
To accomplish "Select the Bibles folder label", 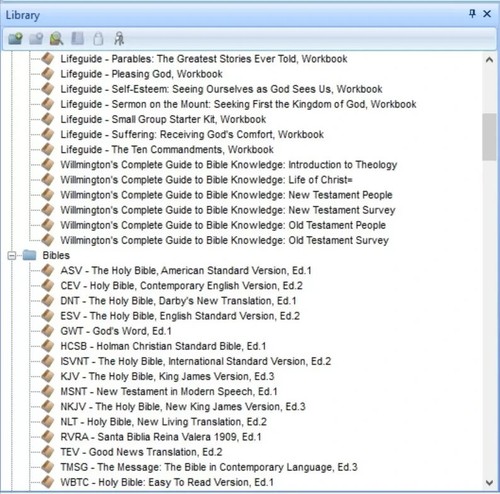I will click(x=56, y=256).
